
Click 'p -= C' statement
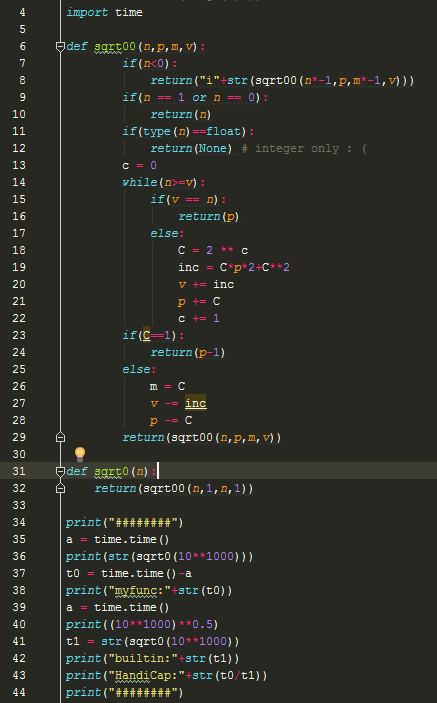[x=171, y=421]
